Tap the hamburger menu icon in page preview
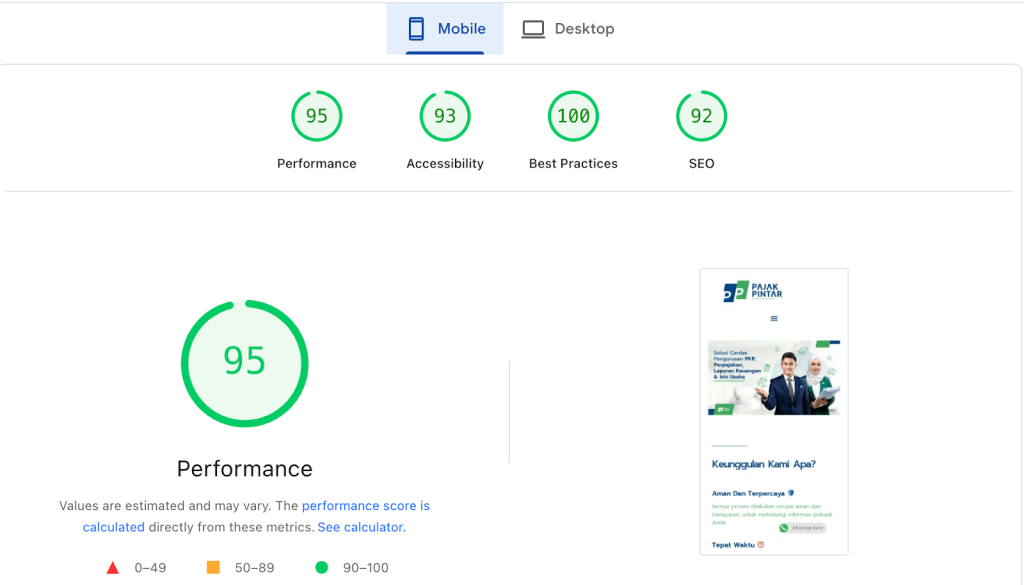Screen dimensions: 1024x585 pos(774,319)
